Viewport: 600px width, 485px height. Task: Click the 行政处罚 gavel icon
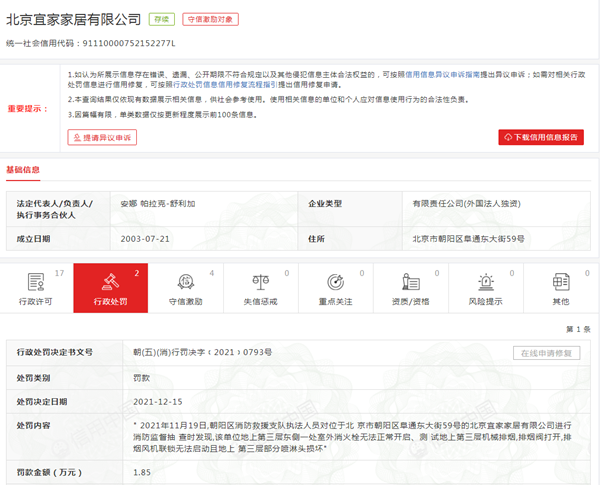[x=110, y=281]
